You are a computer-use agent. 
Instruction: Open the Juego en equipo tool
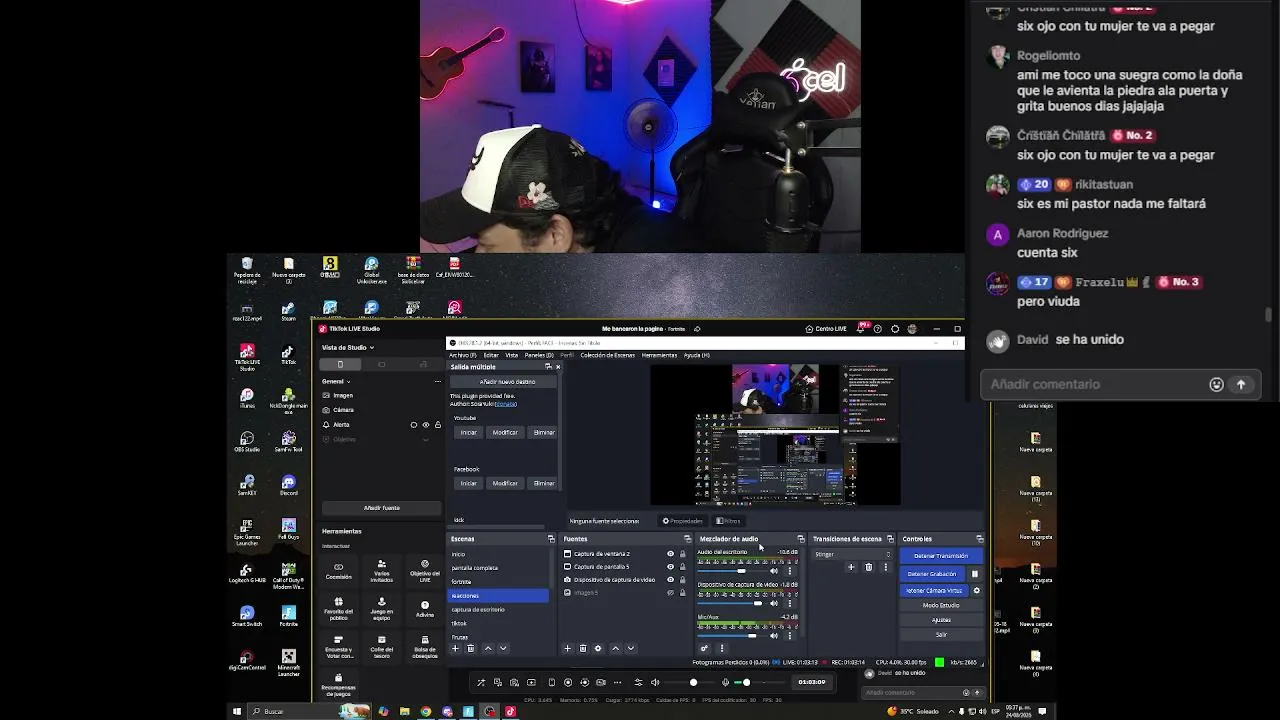[381, 608]
